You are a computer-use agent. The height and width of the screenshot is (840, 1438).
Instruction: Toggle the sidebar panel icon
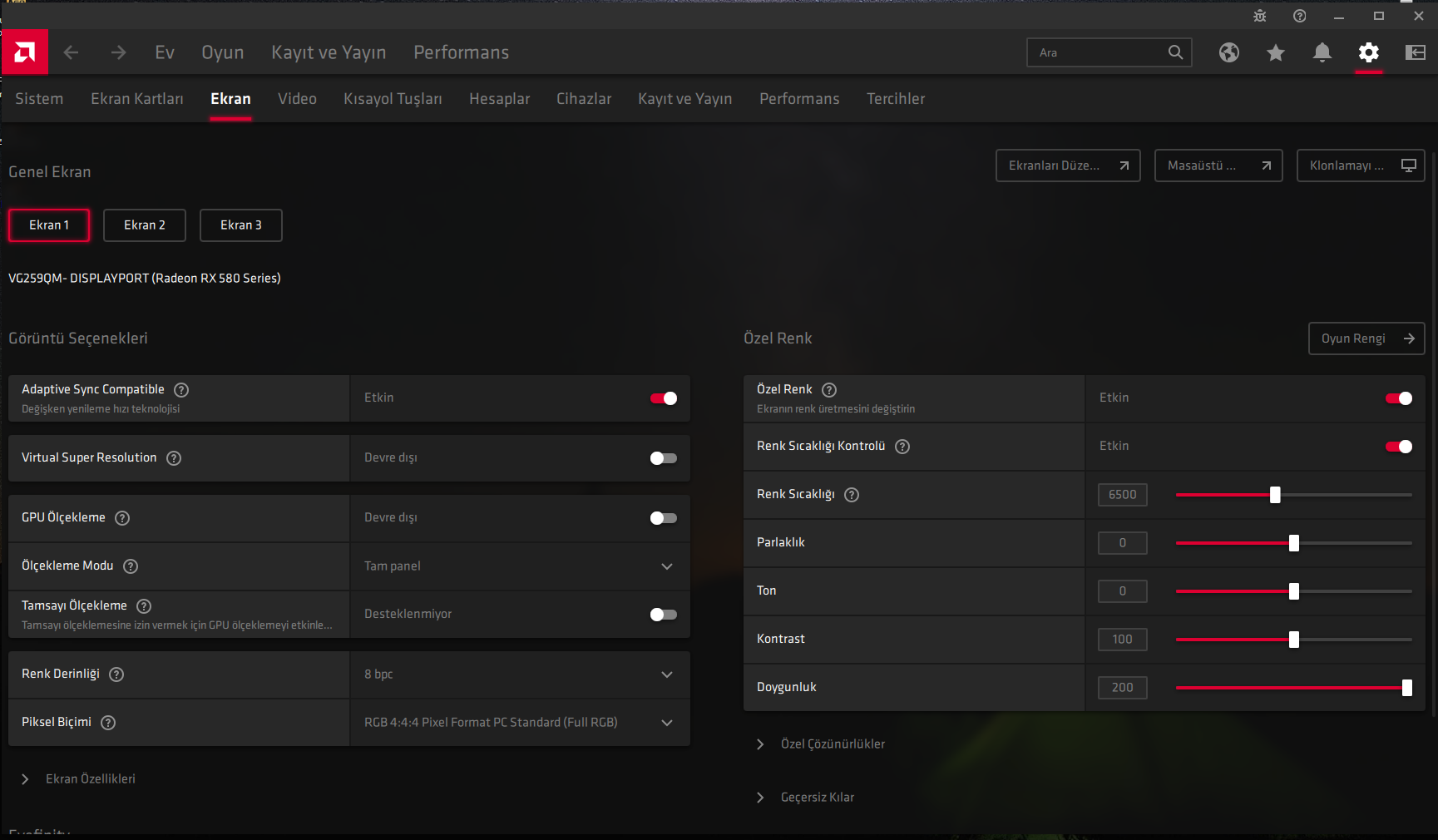(x=1416, y=52)
